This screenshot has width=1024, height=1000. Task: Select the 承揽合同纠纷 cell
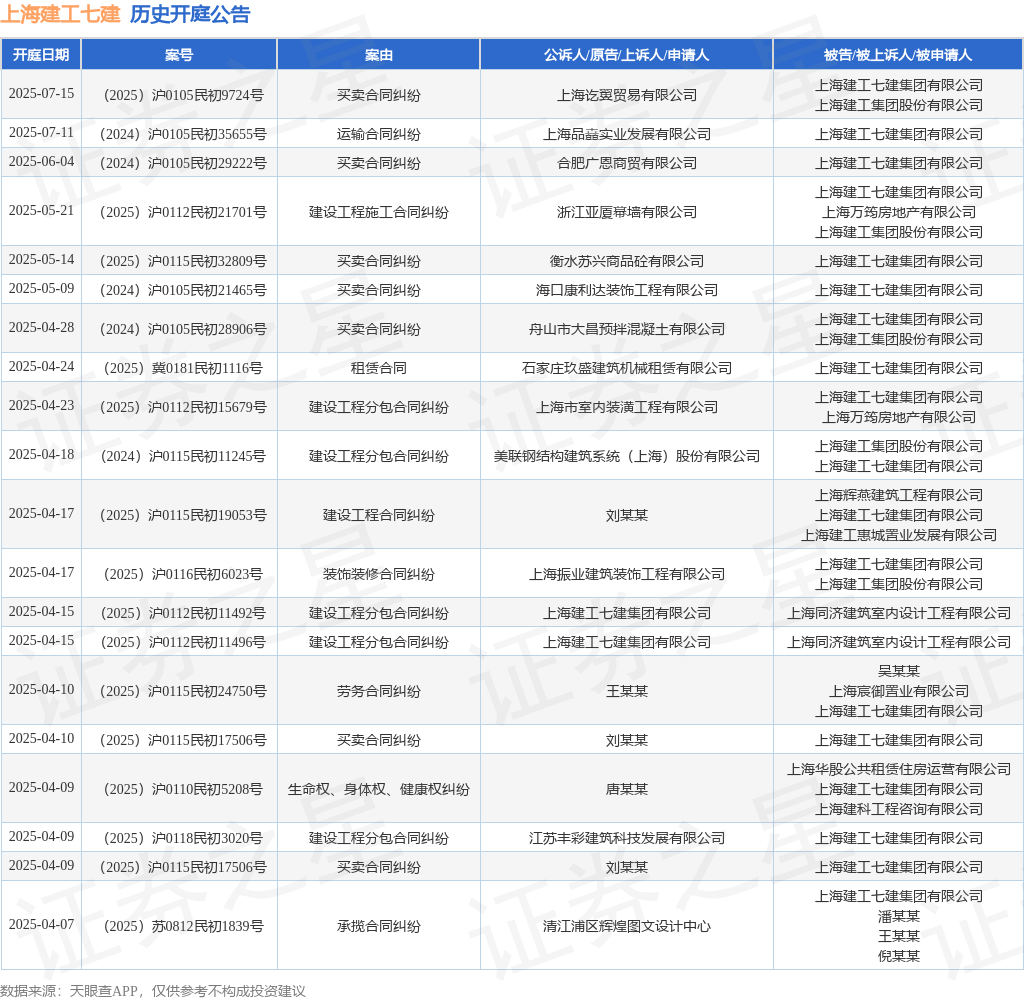[x=379, y=926]
